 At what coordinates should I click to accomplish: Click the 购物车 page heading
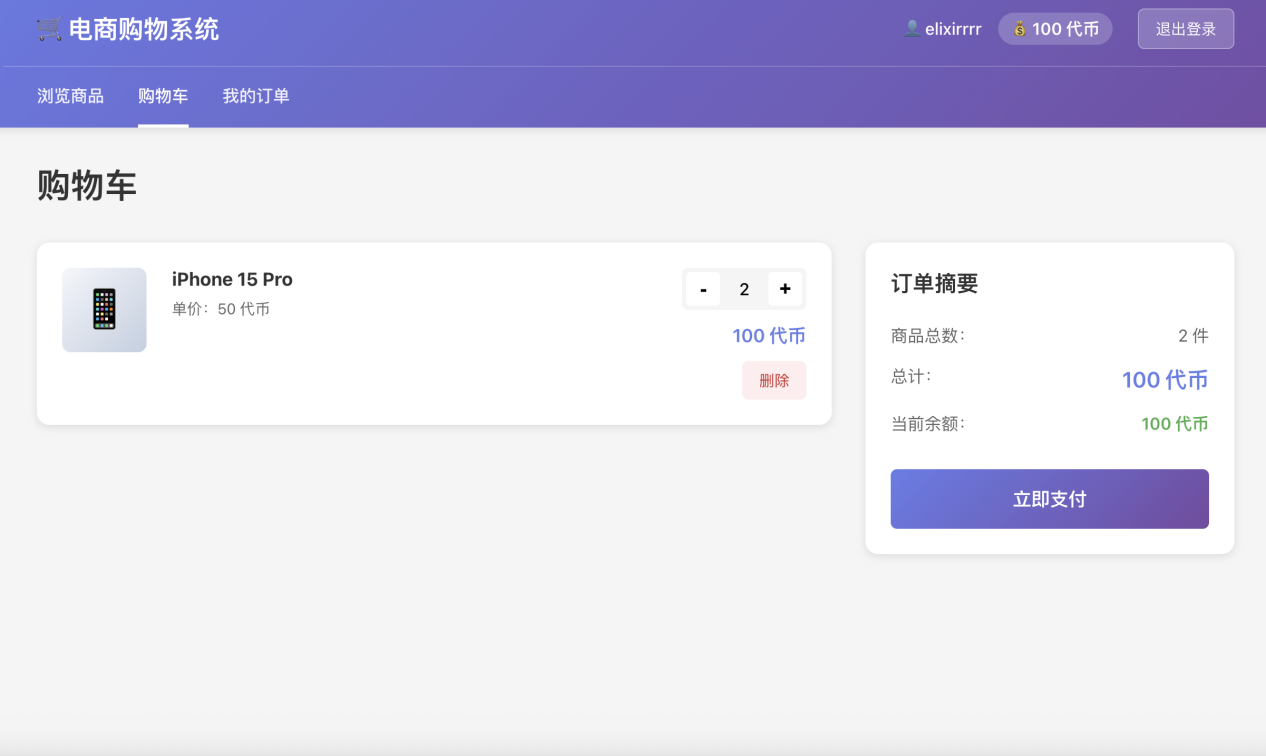(87, 186)
